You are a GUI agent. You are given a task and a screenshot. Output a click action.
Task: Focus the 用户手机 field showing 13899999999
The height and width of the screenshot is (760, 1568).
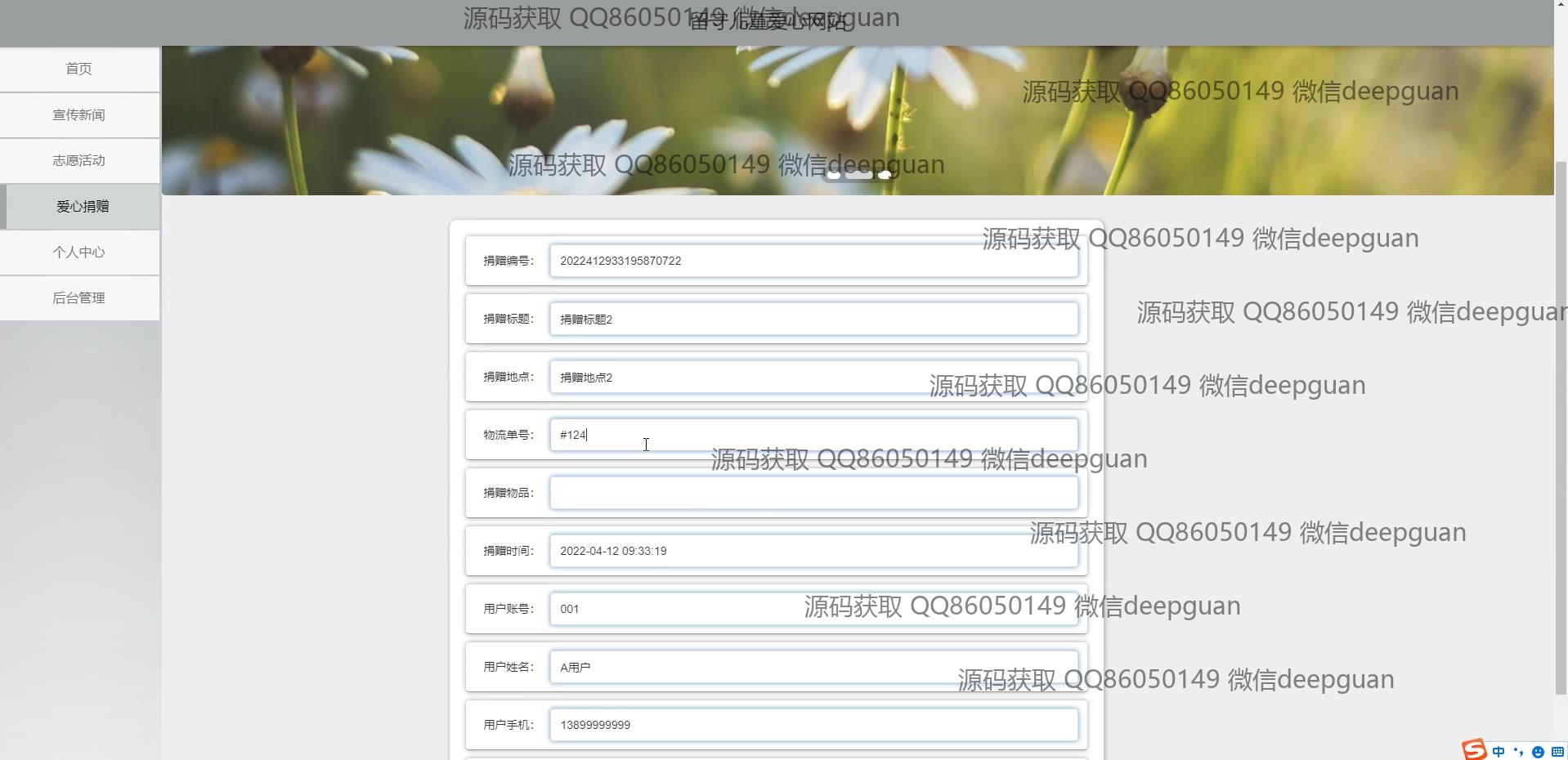tap(813, 725)
